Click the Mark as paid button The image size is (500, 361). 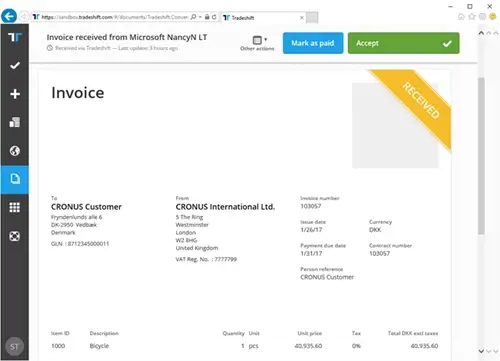coord(313,43)
